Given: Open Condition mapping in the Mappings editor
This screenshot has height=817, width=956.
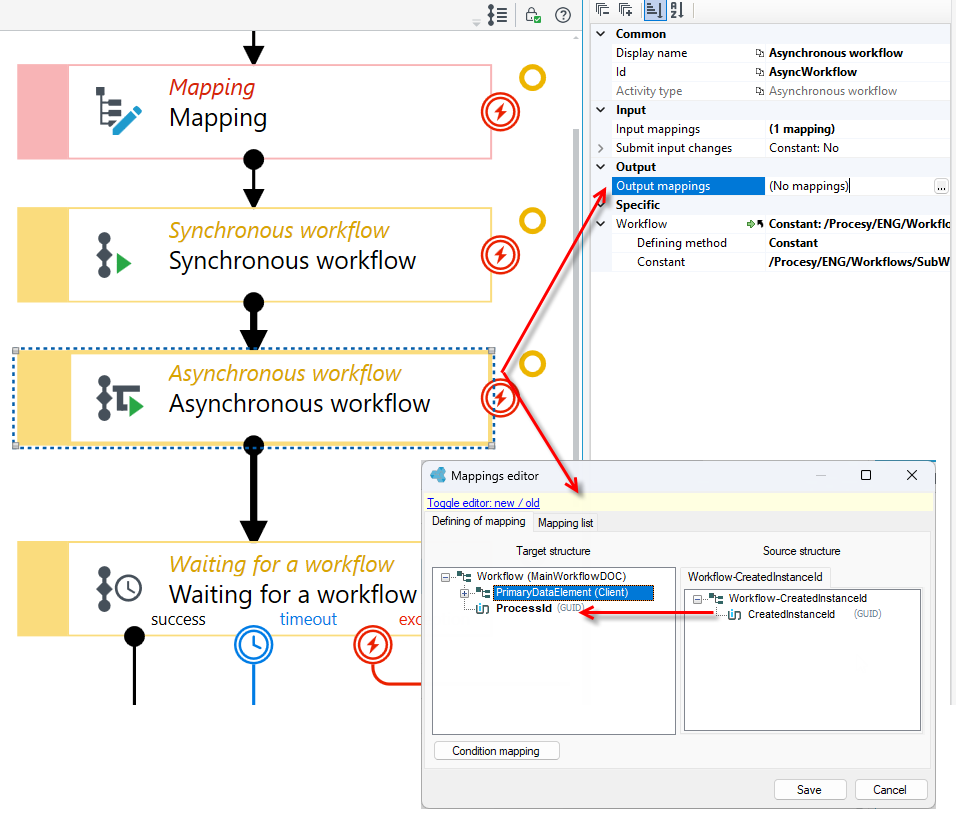Looking at the screenshot, I should pyautogui.click(x=496, y=751).
